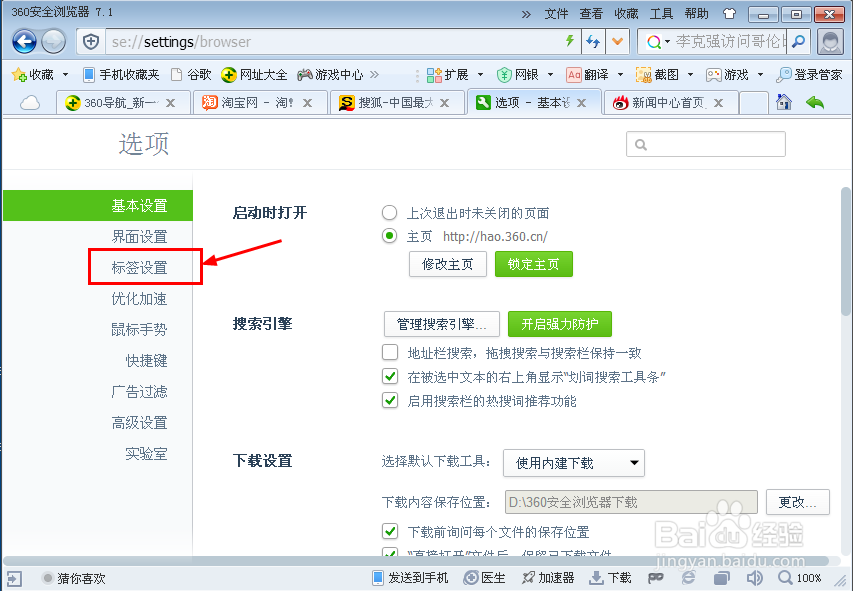Screen dimensions: 853x591
Task: Click the shield security icon in address bar
Action: click(x=90, y=41)
